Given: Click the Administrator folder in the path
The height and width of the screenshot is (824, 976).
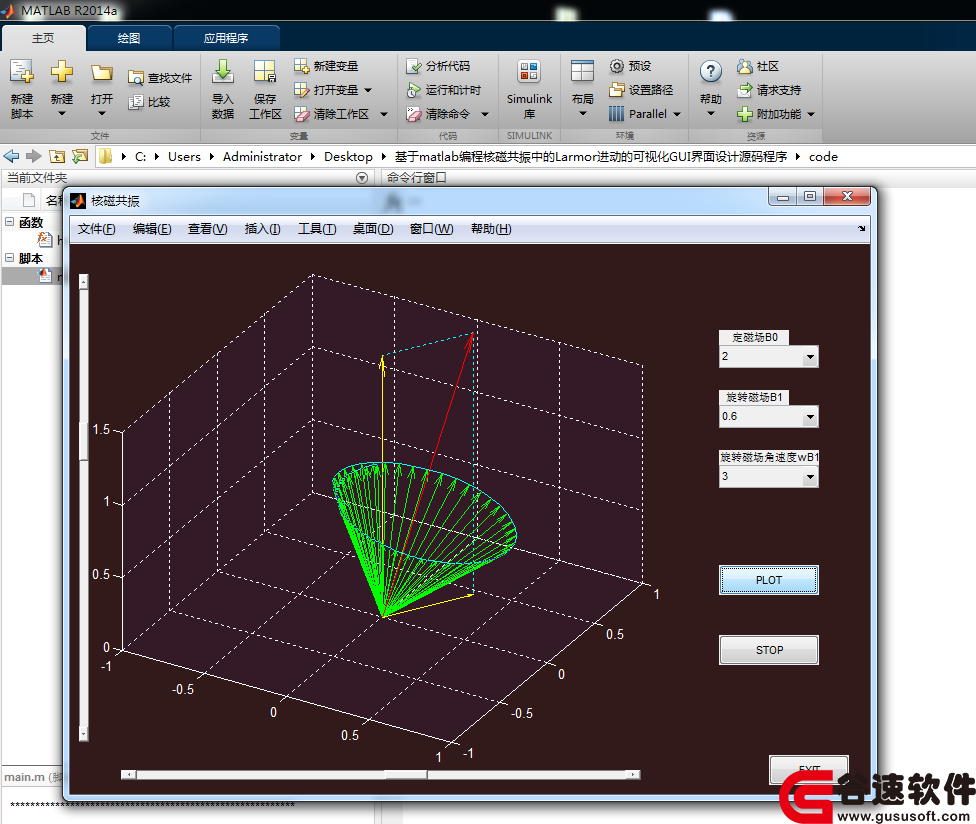Looking at the screenshot, I should pyautogui.click(x=262, y=157).
